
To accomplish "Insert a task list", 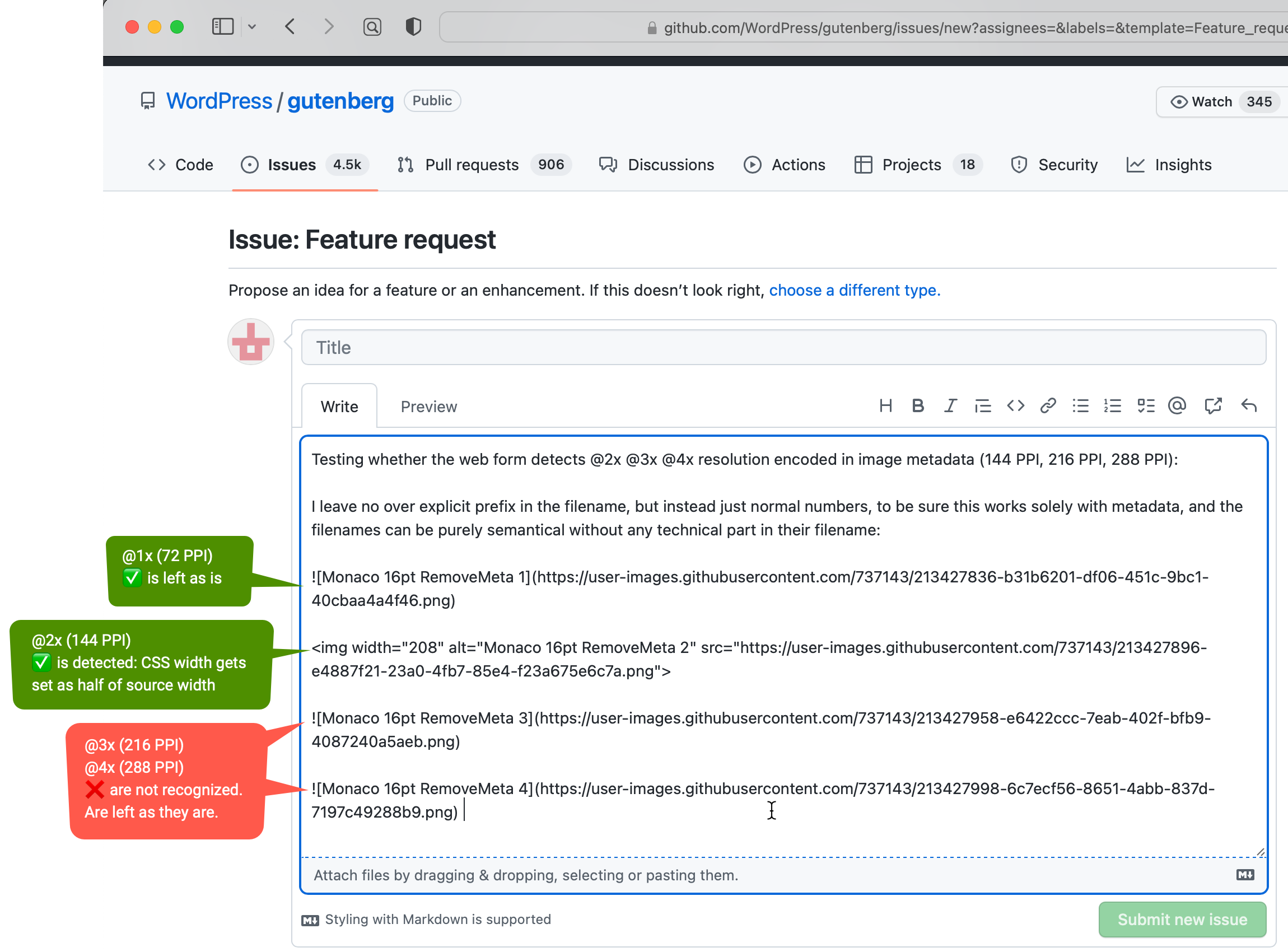I will click(1146, 405).
